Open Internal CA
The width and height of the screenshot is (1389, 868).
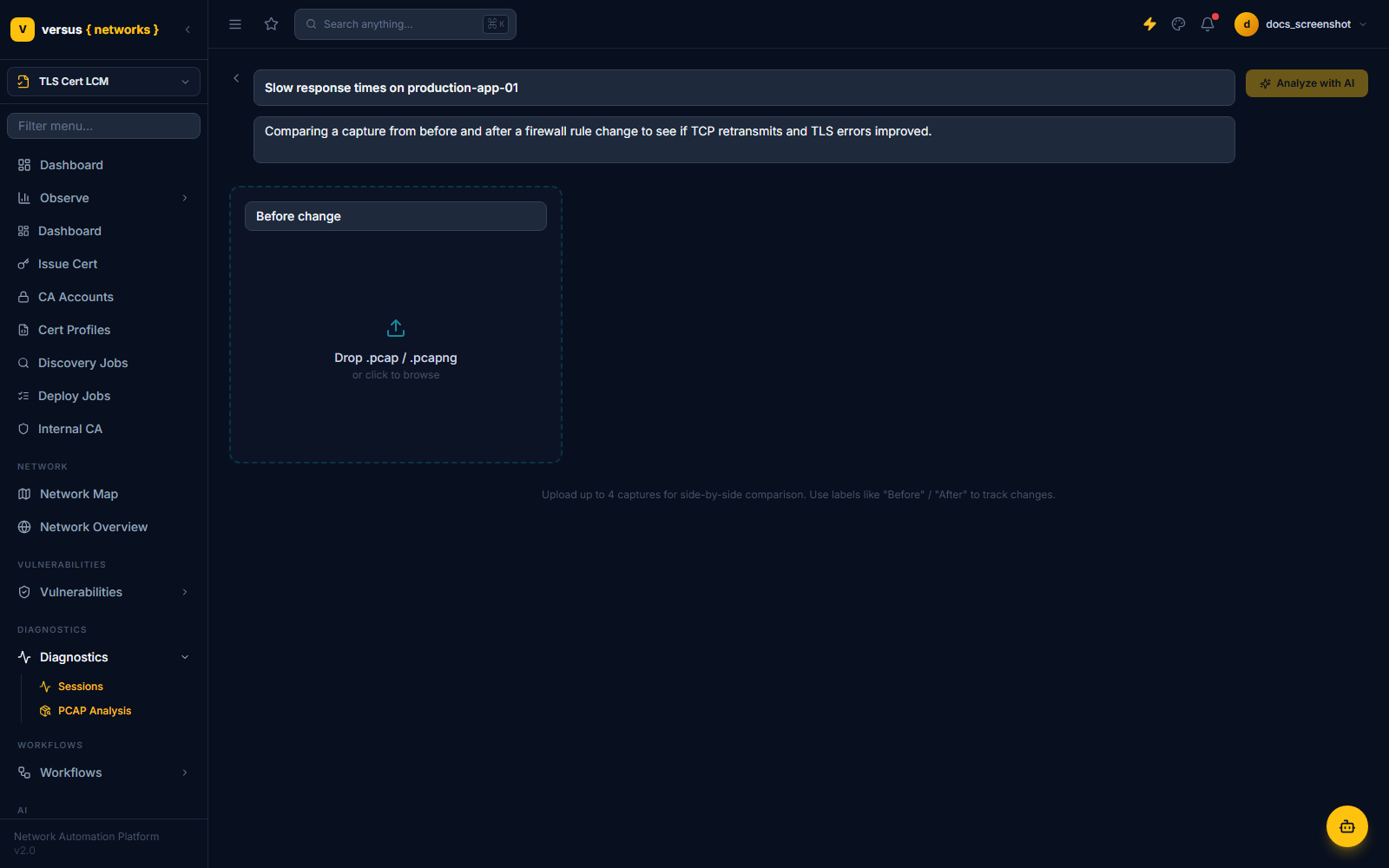(103, 429)
